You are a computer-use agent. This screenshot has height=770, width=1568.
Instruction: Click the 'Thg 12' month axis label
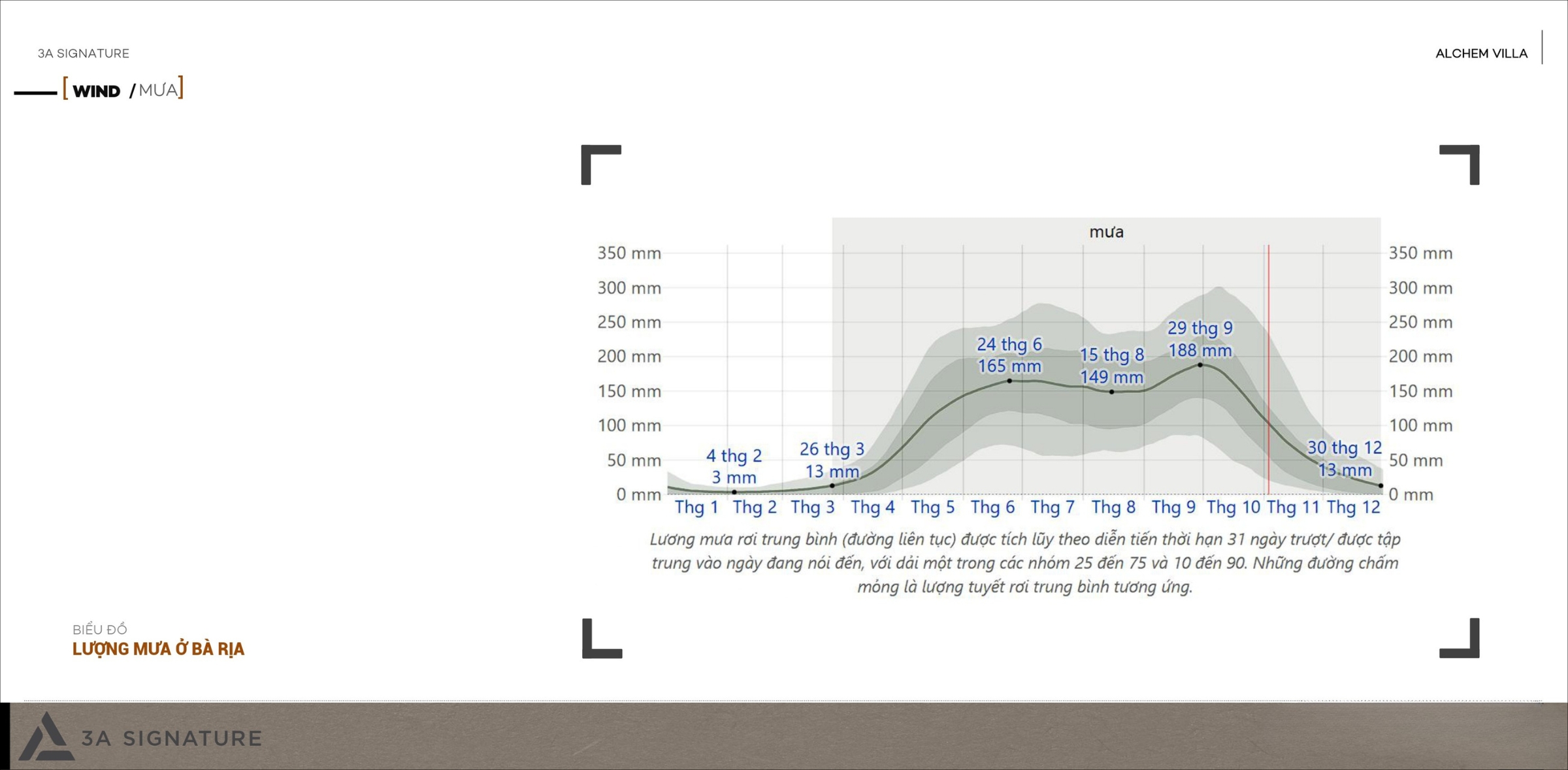point(1354,507)
